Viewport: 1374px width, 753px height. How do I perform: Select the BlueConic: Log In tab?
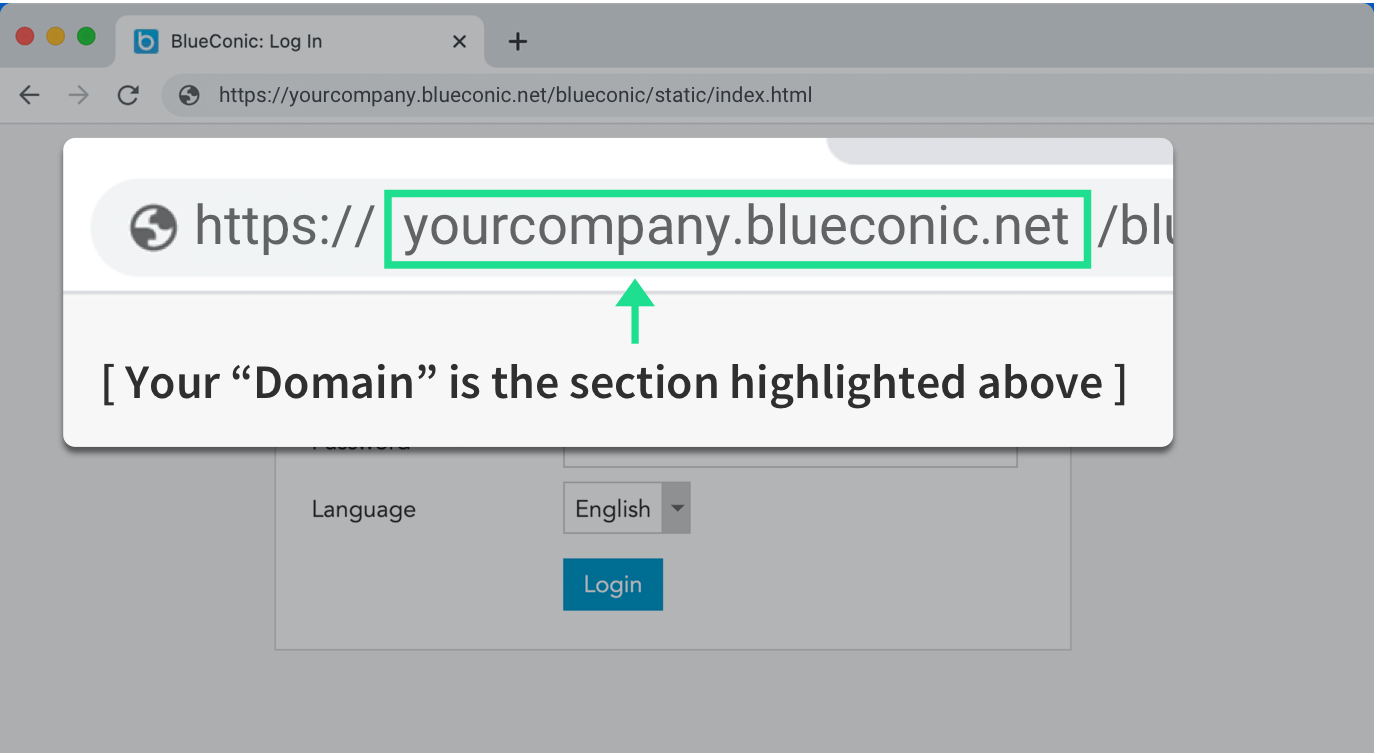tap(300, 41)
